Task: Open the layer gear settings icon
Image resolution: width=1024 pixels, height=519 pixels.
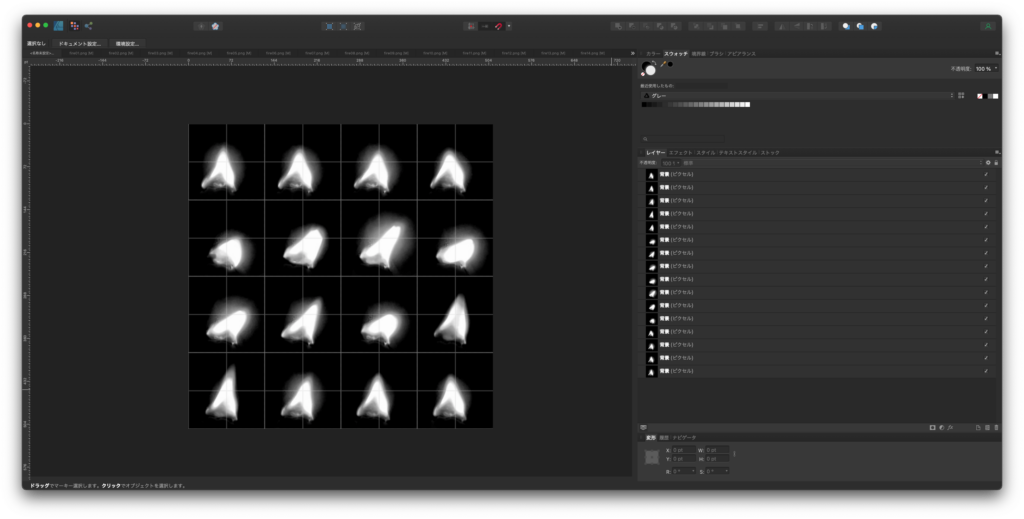Action: click(988, 162)
